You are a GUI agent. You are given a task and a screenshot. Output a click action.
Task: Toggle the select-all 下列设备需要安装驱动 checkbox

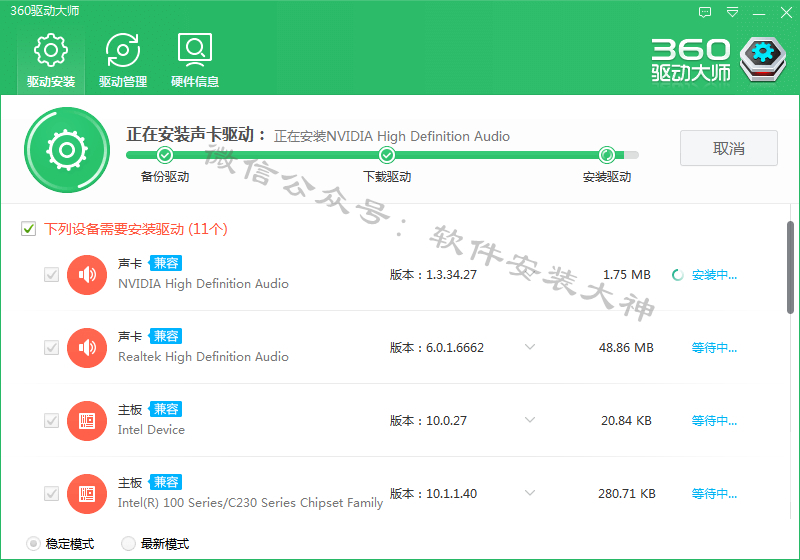pyautogui.click(x=29, y=229)
